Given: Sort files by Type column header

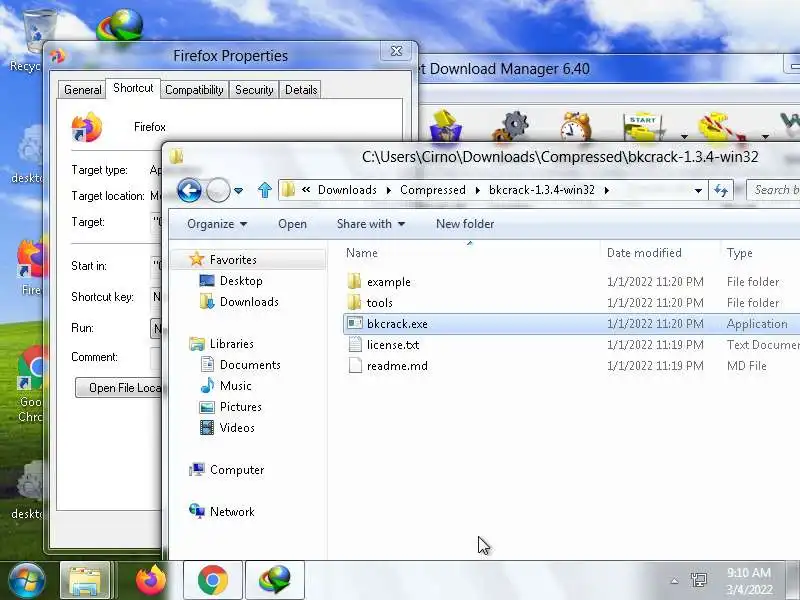Looking at the screenshot, I should pyautogui.click(x=739, y=253).
